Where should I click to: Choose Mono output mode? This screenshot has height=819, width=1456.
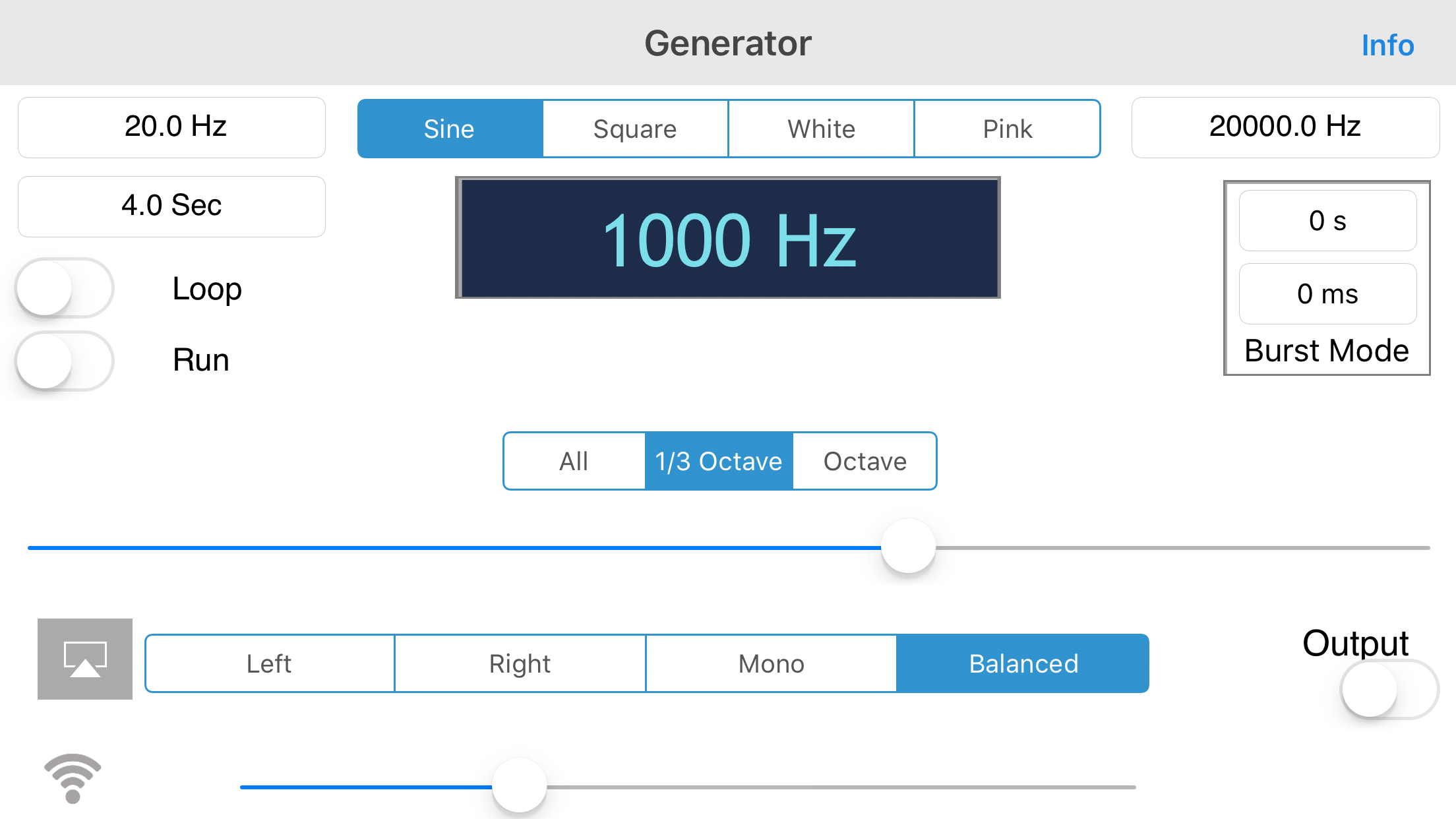[772, 663]
